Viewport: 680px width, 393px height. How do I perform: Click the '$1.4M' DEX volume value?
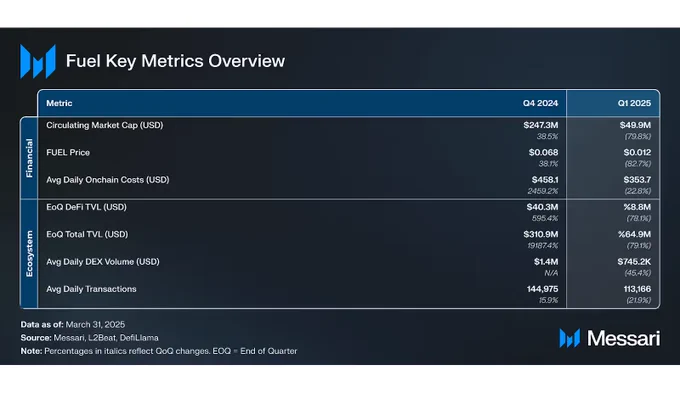[x=546, y=262]
